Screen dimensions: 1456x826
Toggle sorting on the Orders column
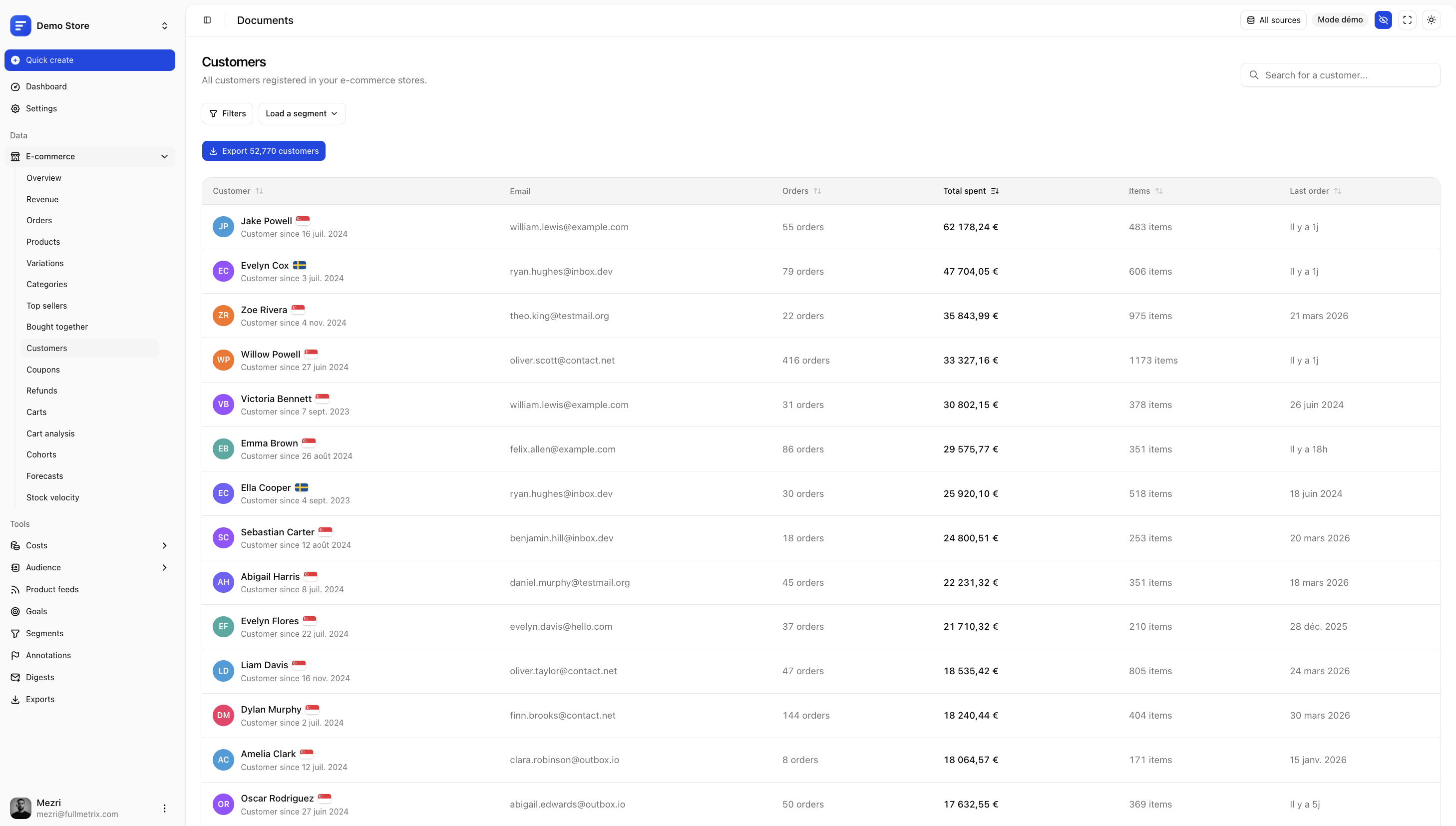pos(817,191)
